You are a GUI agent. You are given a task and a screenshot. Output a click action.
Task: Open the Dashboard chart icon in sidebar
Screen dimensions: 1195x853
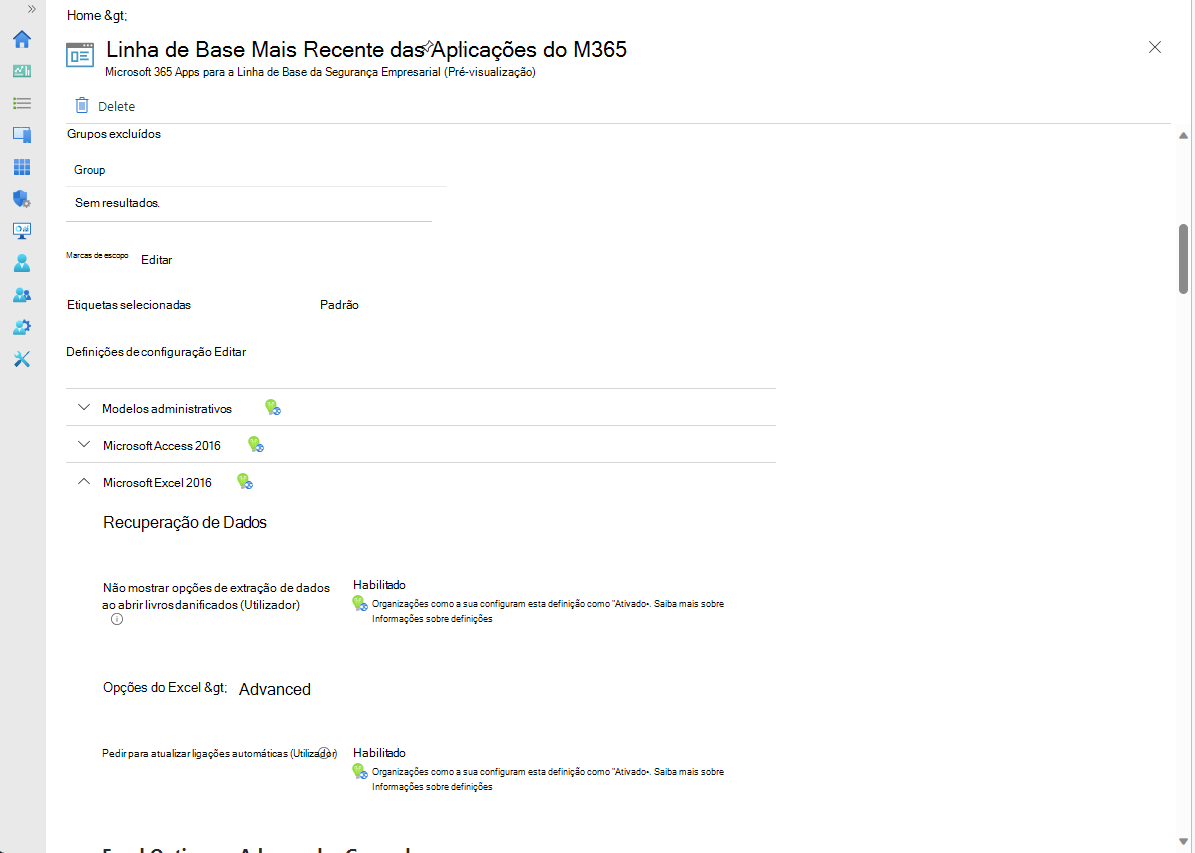(x=22, y=71)
